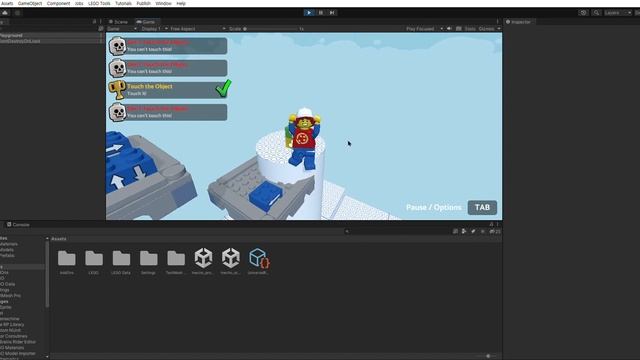Open the AddOns folder in Assets

(x=67, y=262)
